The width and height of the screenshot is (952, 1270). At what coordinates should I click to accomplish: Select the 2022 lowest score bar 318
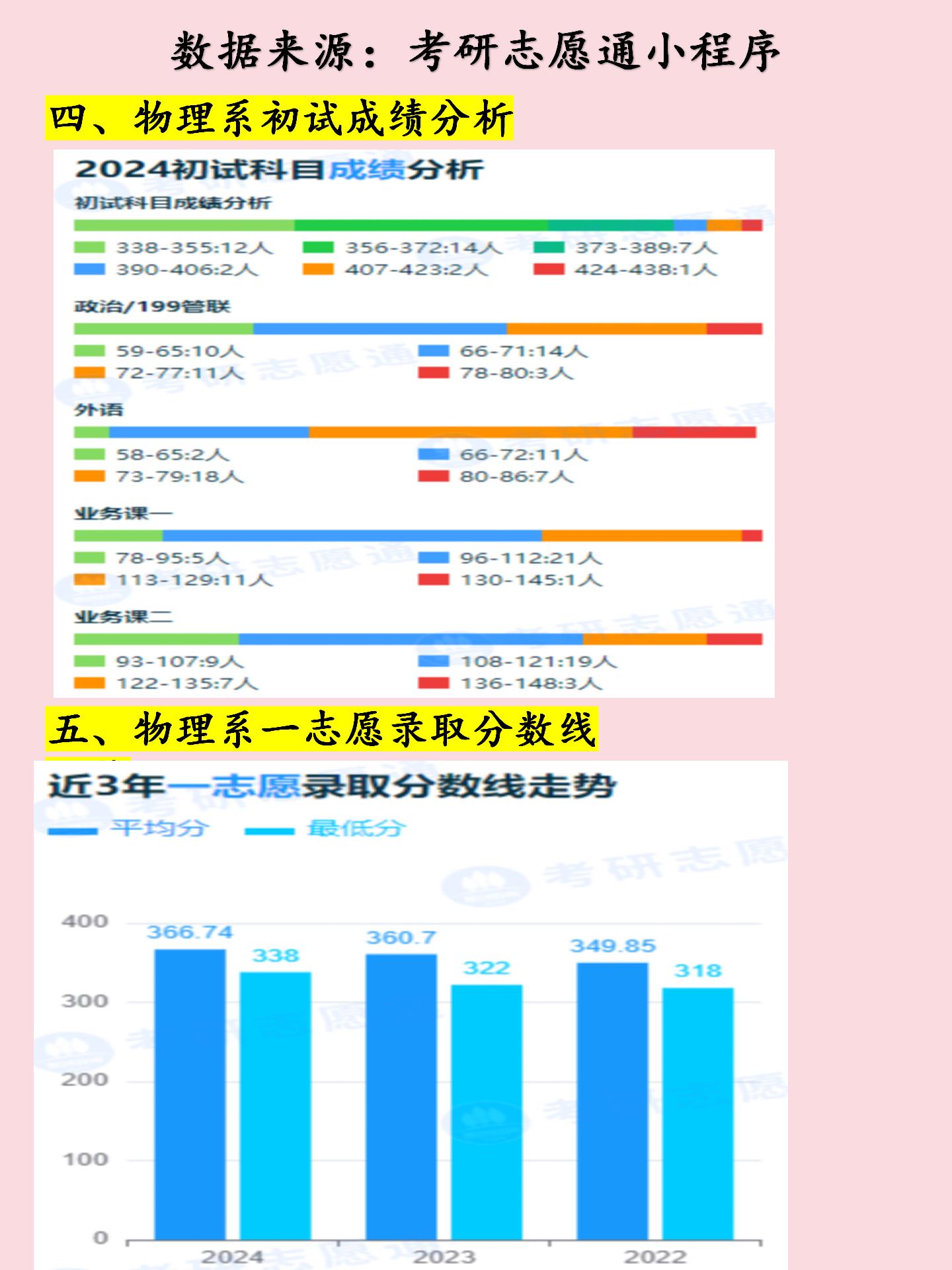point(697,1113)
